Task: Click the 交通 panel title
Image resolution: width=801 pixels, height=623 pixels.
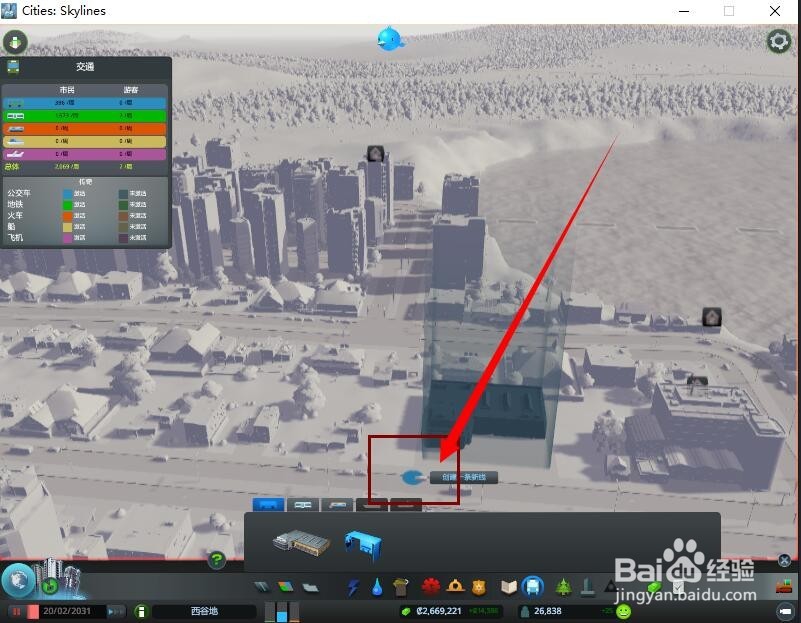Action: [85, 66]
